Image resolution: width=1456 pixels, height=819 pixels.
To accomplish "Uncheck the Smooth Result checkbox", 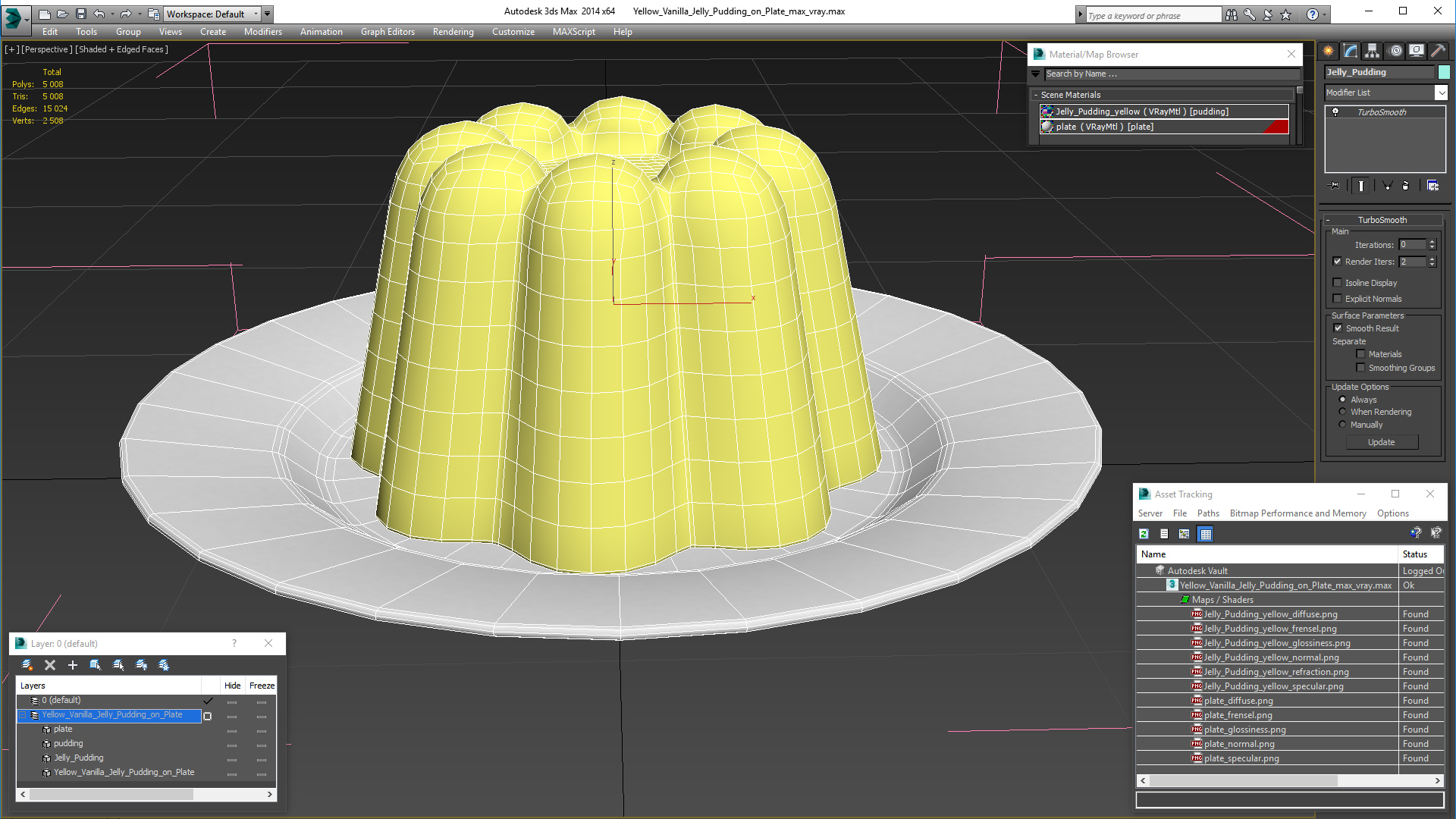I will pyautogui.click(x=1338, y=328).
